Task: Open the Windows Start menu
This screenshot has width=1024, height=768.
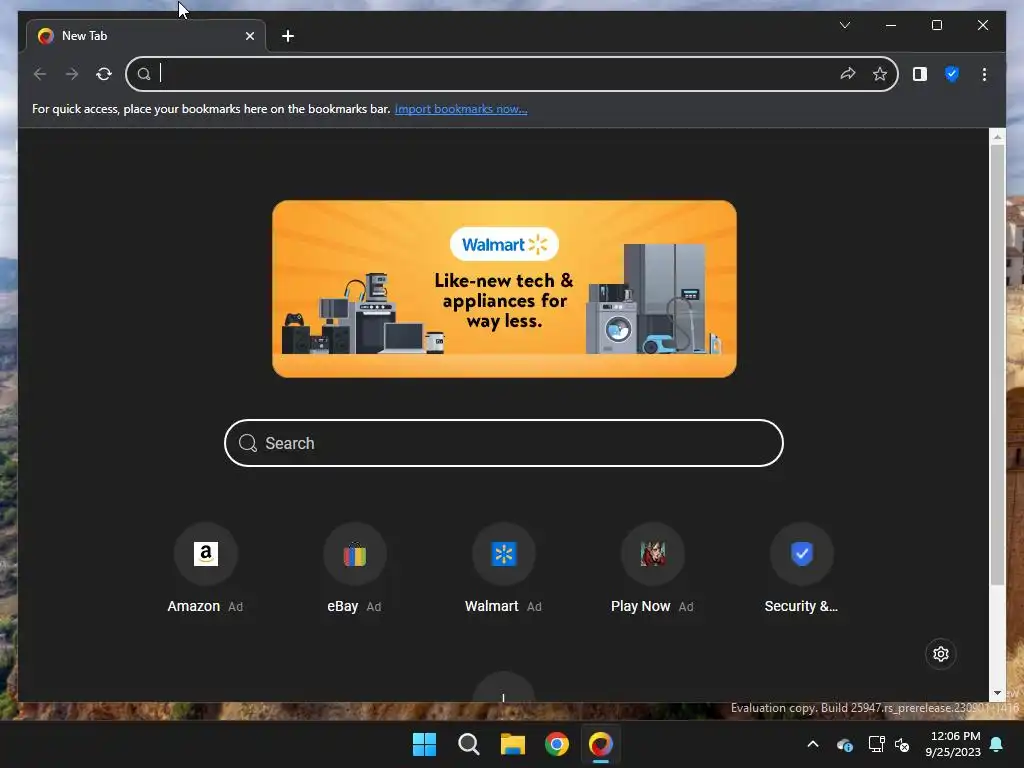Action: [x=424, y=744]
